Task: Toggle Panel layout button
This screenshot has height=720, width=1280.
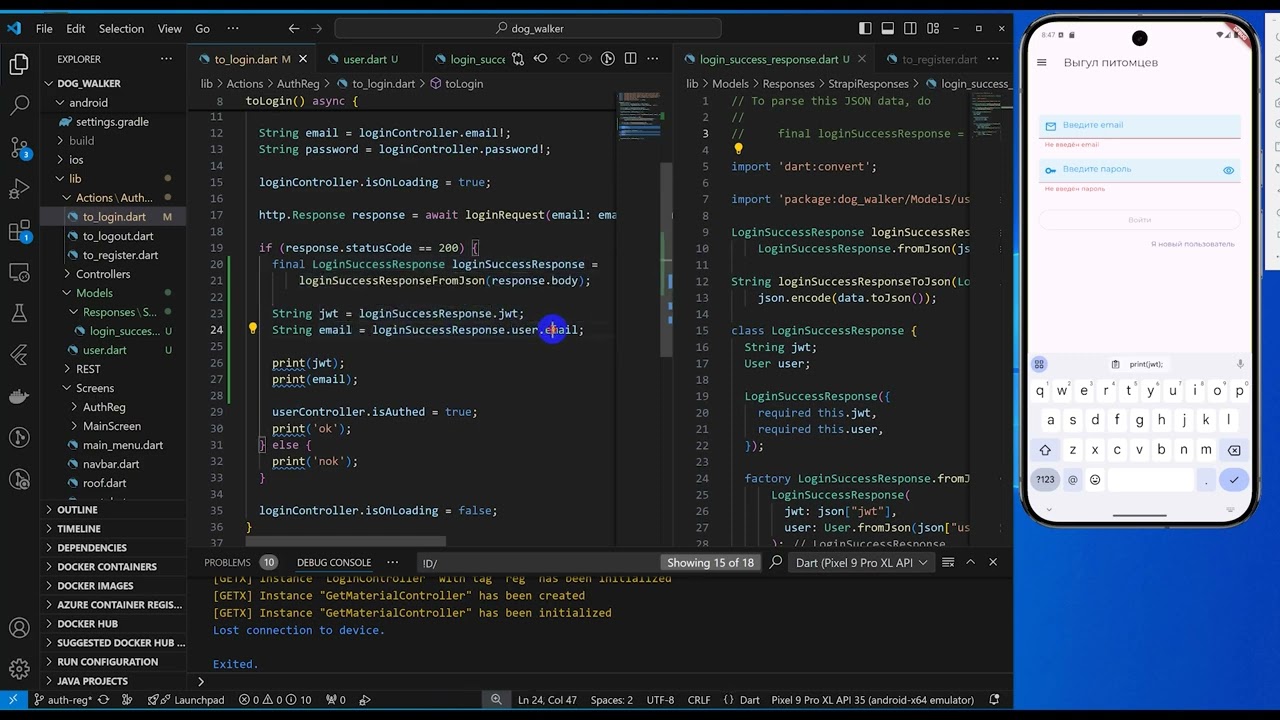Action: click(x=888, y=28)
